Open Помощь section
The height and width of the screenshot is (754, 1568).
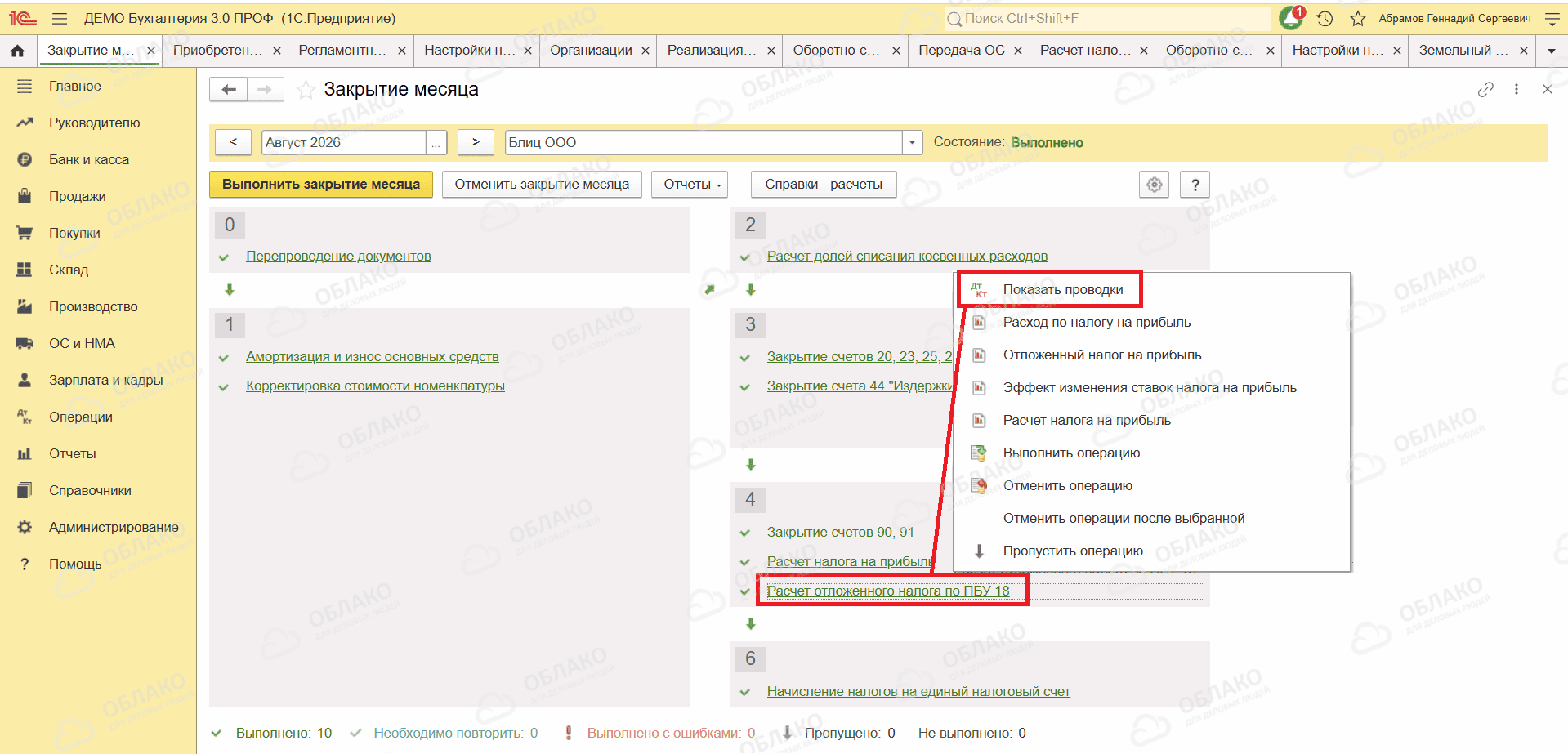click(x=75, y=564)
